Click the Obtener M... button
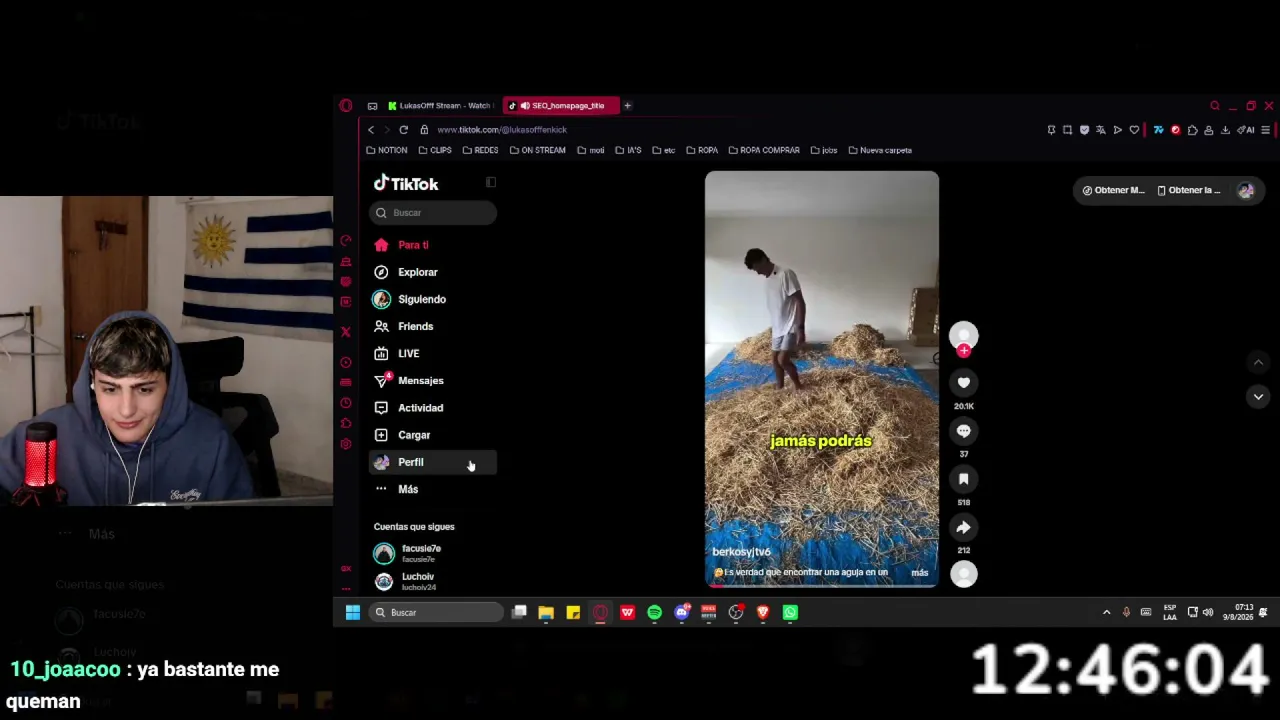The height and width of the screenshot is (720, 1280). click(1113, 190)
